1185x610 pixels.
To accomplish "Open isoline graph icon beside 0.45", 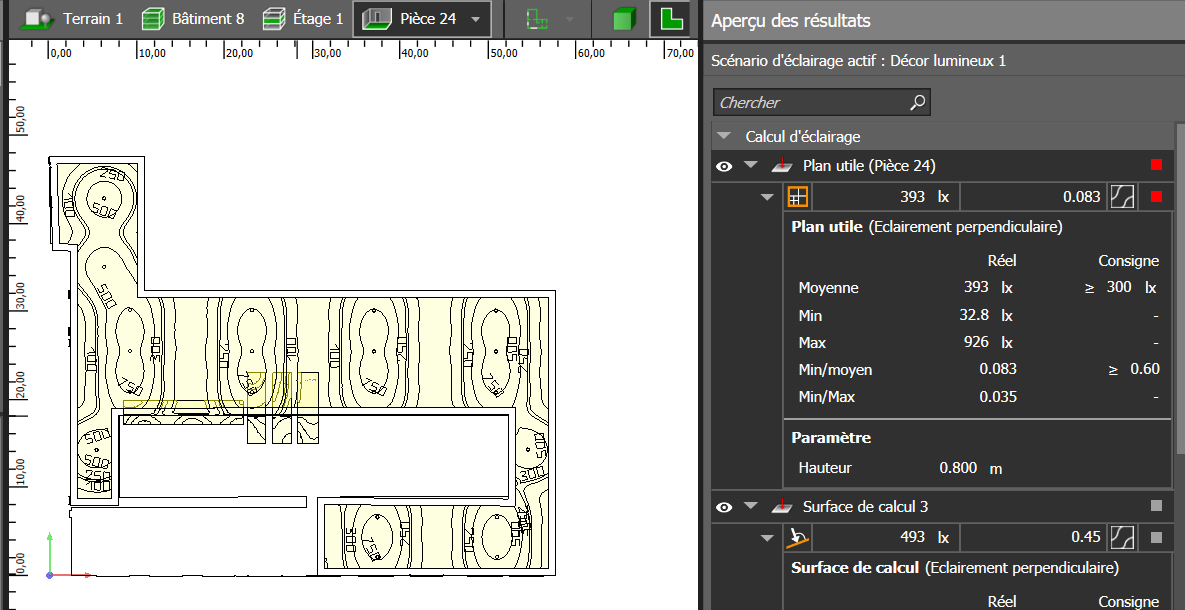I will (1125, 538).
